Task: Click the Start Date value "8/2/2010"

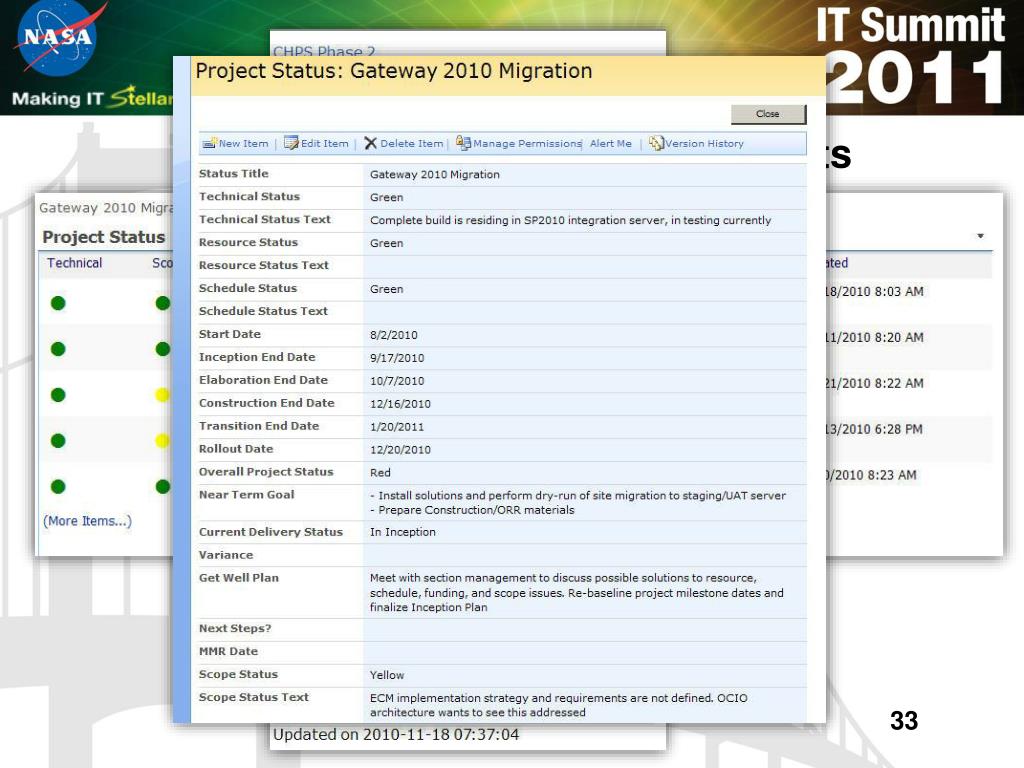Action: coord(394,335)
